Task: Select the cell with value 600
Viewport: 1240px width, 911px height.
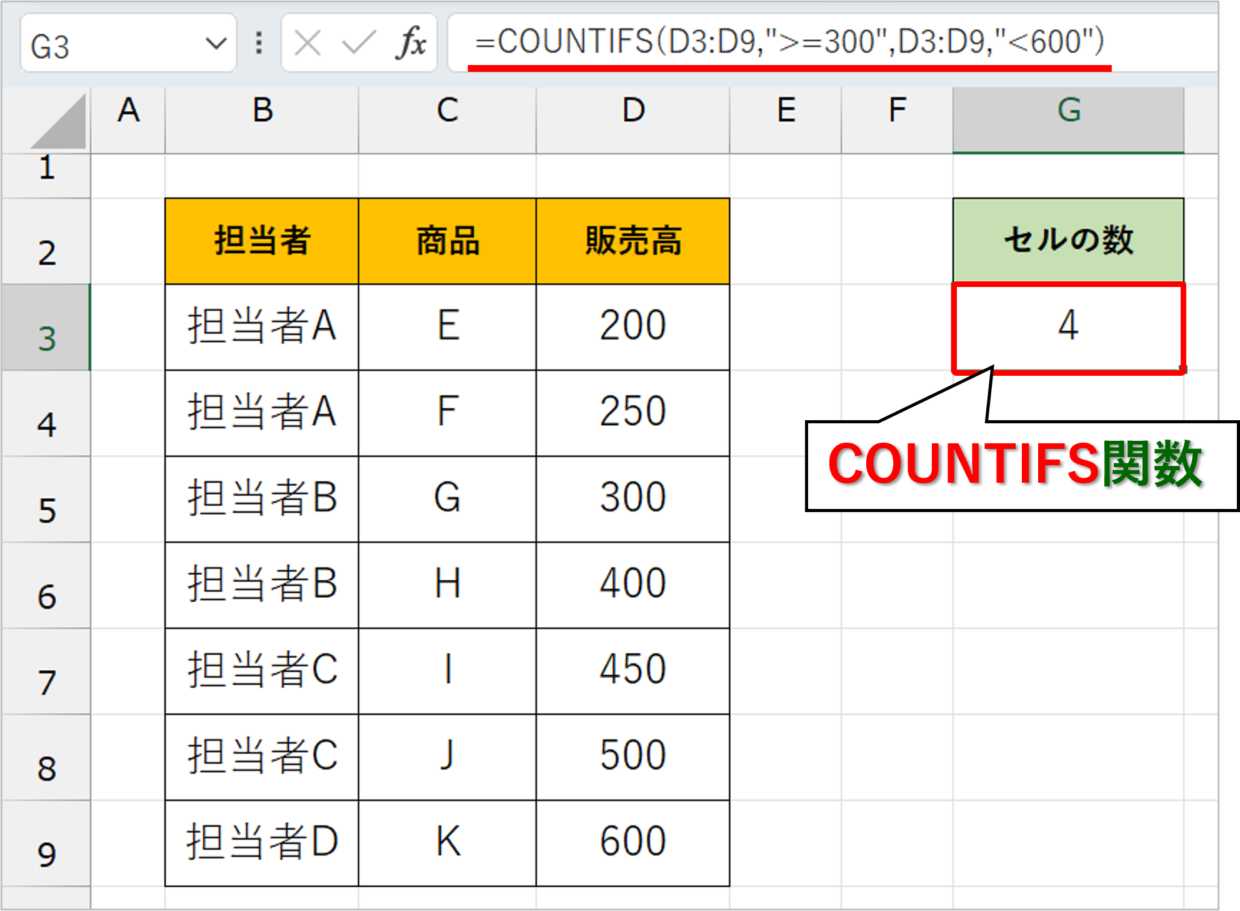Action: [x=633, y=843]
